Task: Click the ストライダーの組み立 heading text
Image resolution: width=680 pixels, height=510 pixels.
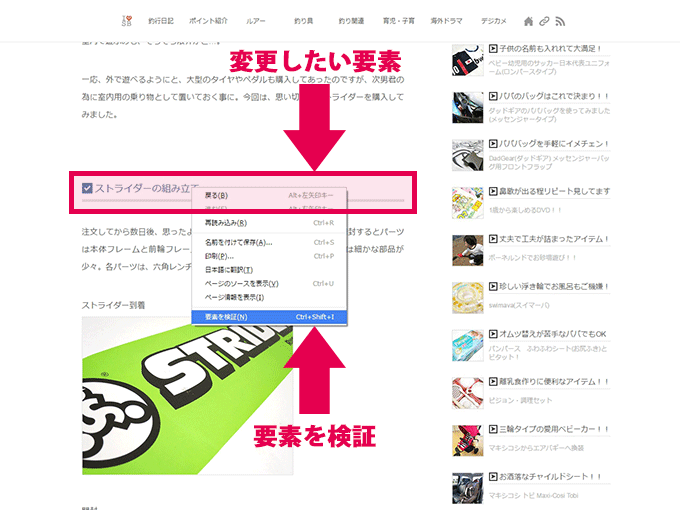Action: tap(146, 188)
